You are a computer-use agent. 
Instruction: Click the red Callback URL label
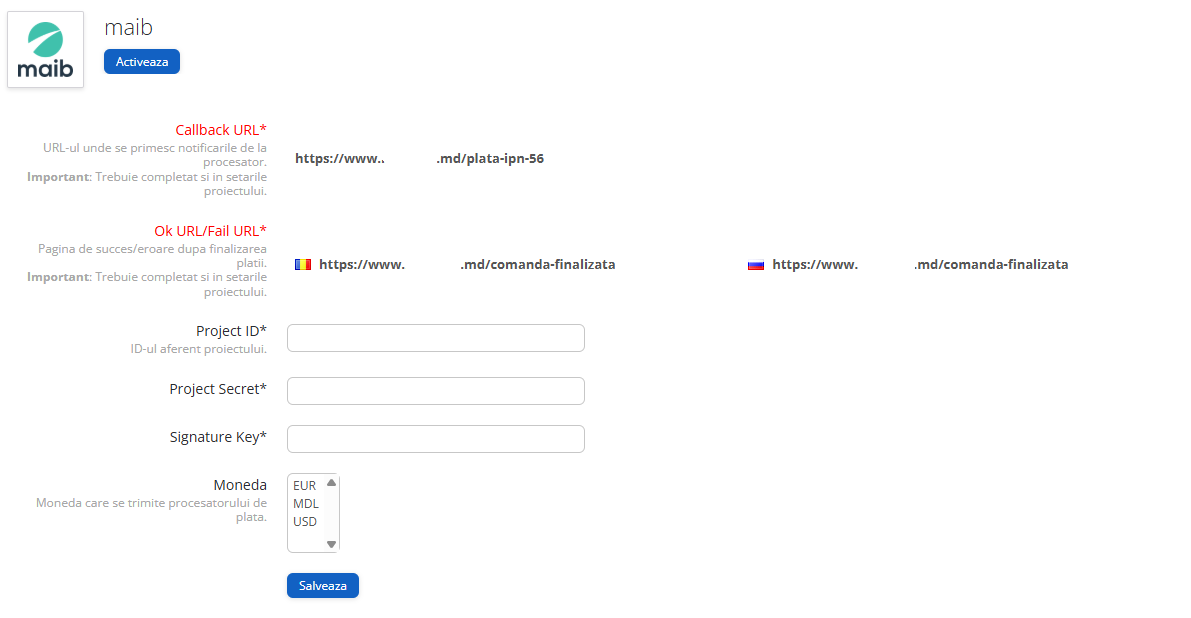tap(221, 130)
